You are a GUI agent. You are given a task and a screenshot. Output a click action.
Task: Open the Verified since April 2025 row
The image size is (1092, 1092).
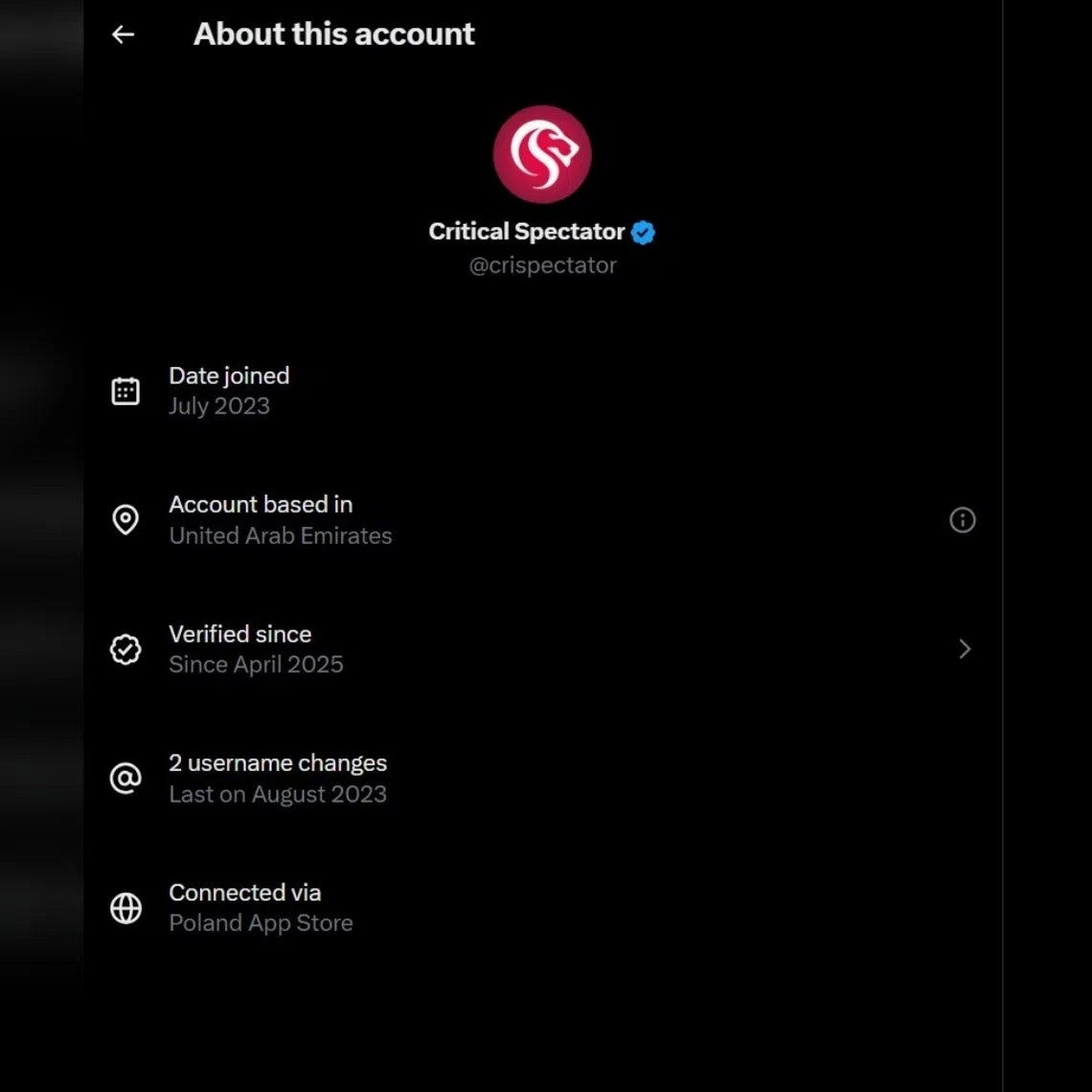coord(383,648)
